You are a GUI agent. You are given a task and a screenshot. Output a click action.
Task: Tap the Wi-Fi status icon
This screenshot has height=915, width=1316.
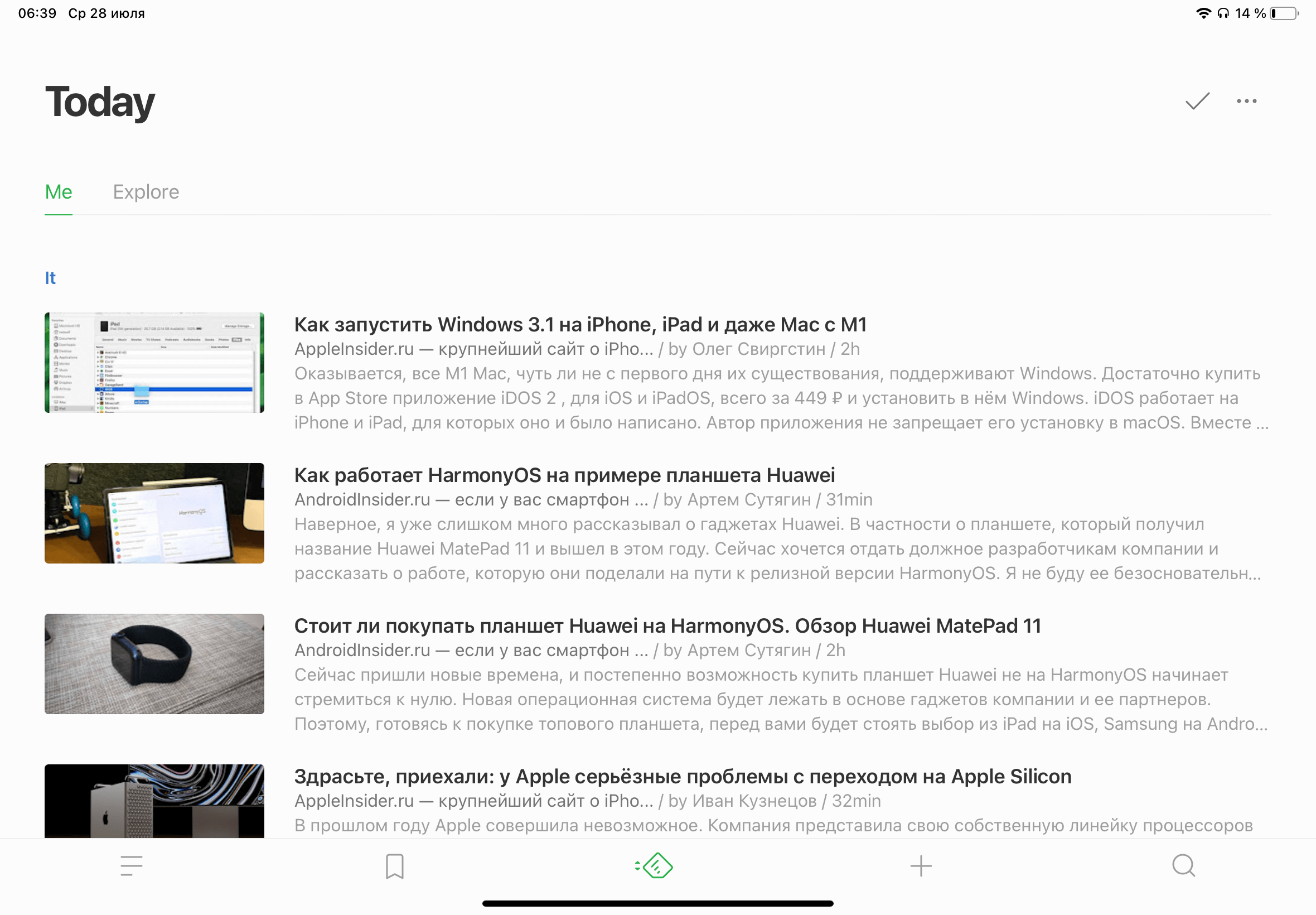[1203, 13]
